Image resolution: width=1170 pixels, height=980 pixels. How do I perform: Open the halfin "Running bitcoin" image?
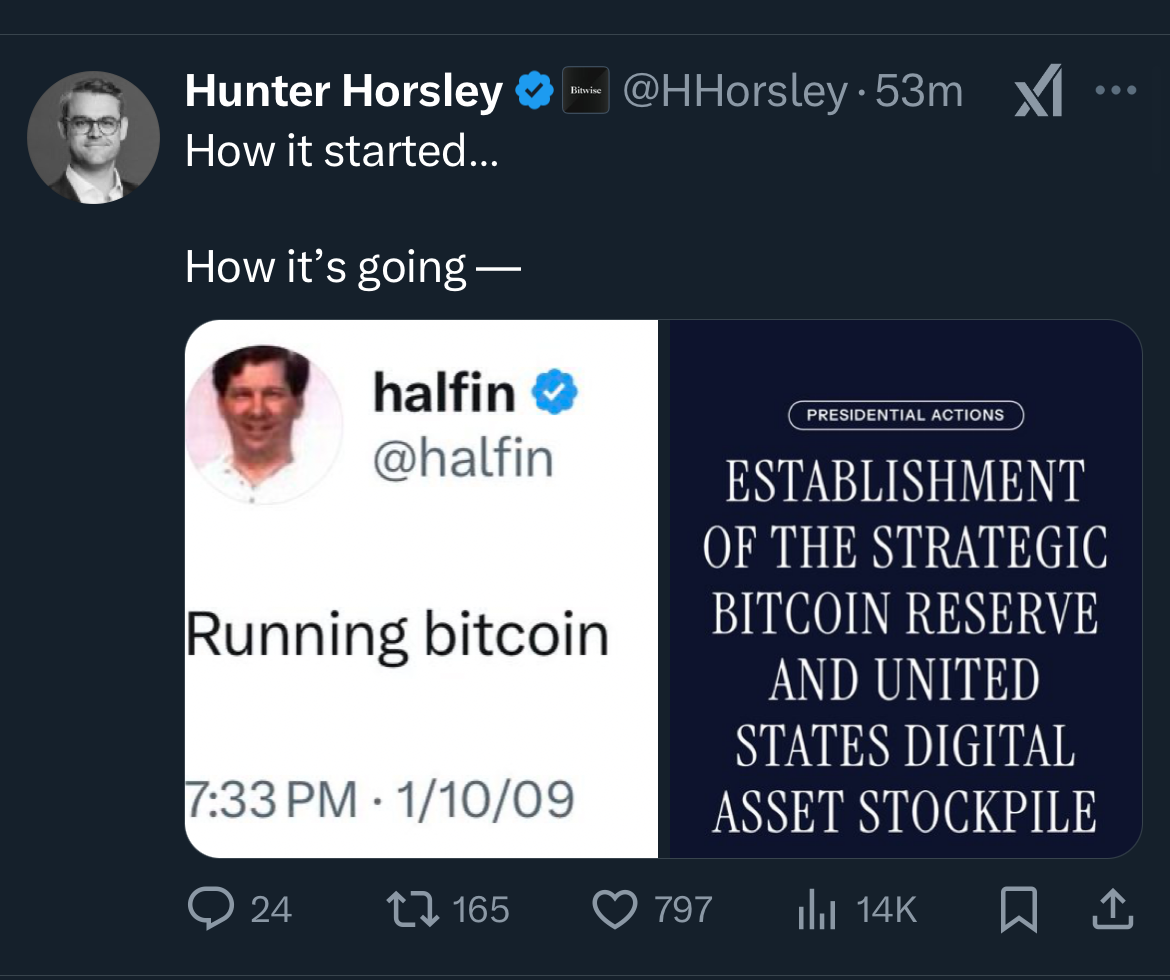(421, 589)
